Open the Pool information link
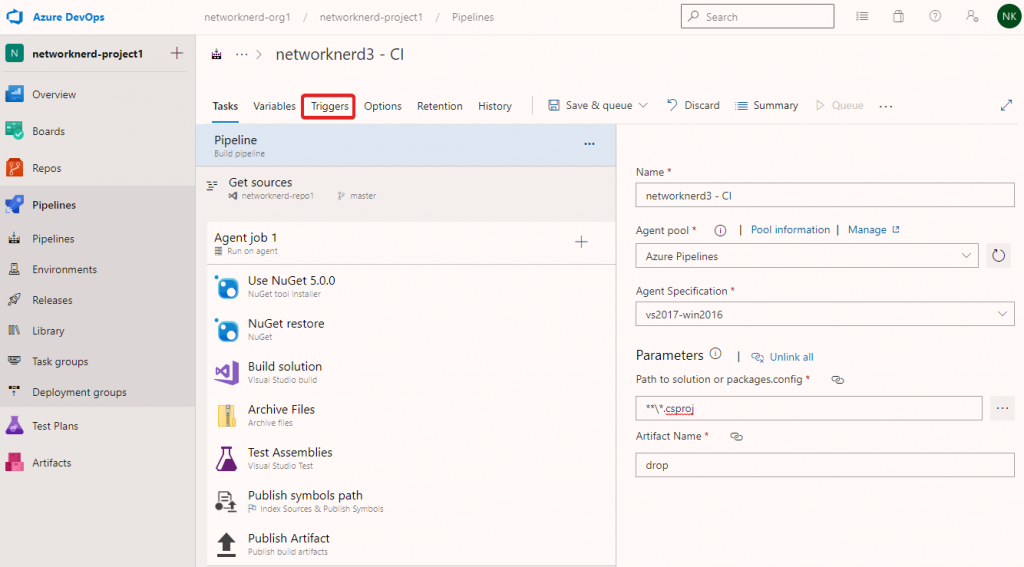 pos(790,230)
